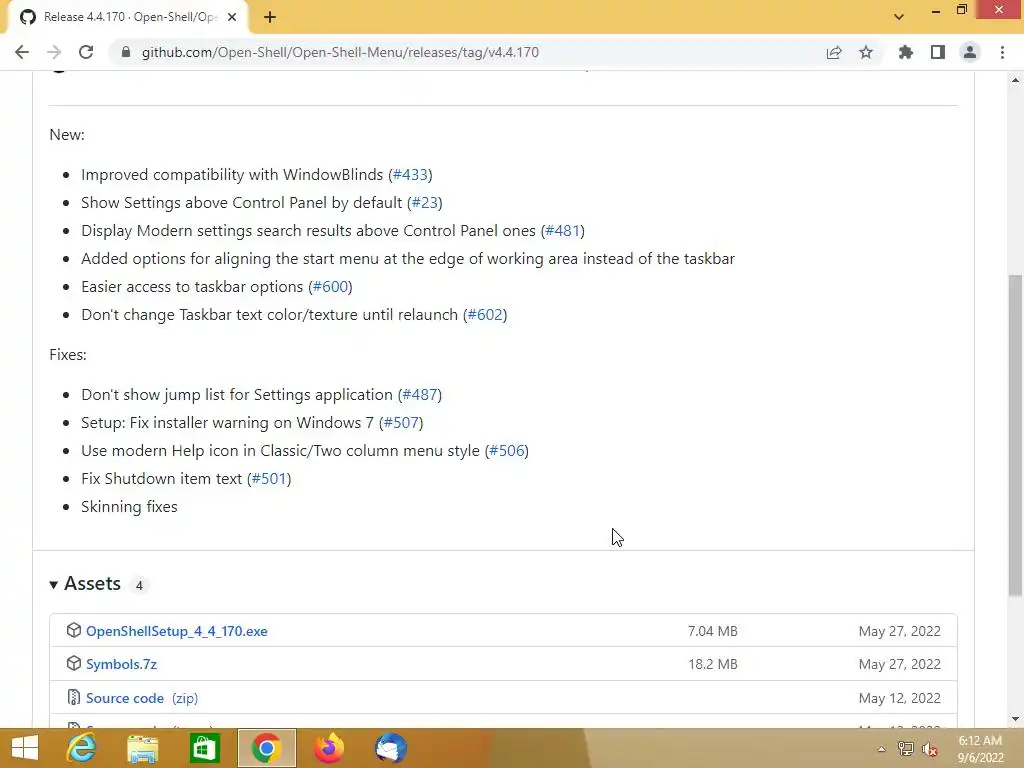Click the 'Fixes:' heading text
The width and height of the screenshot is (1024, 768).
coord(68,355)
